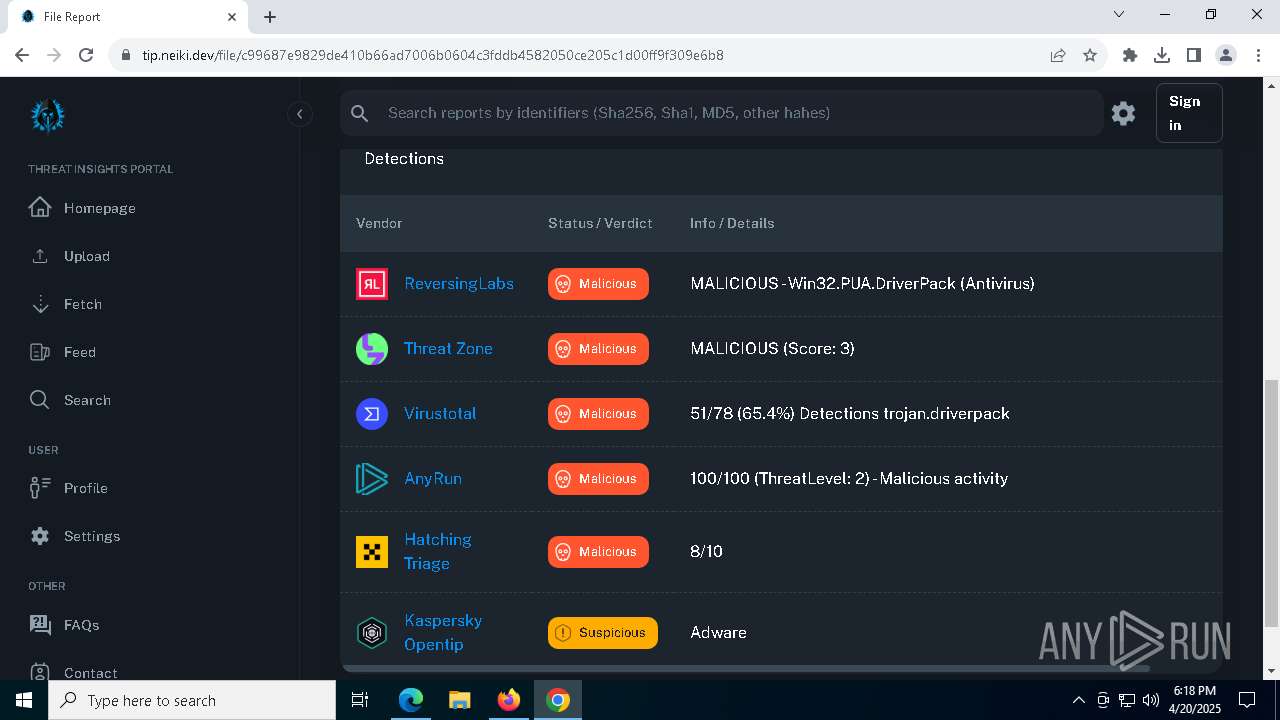Click the Malicious badge in Hatching Triage row
The image size is (1280, 720).
point(598,552)
